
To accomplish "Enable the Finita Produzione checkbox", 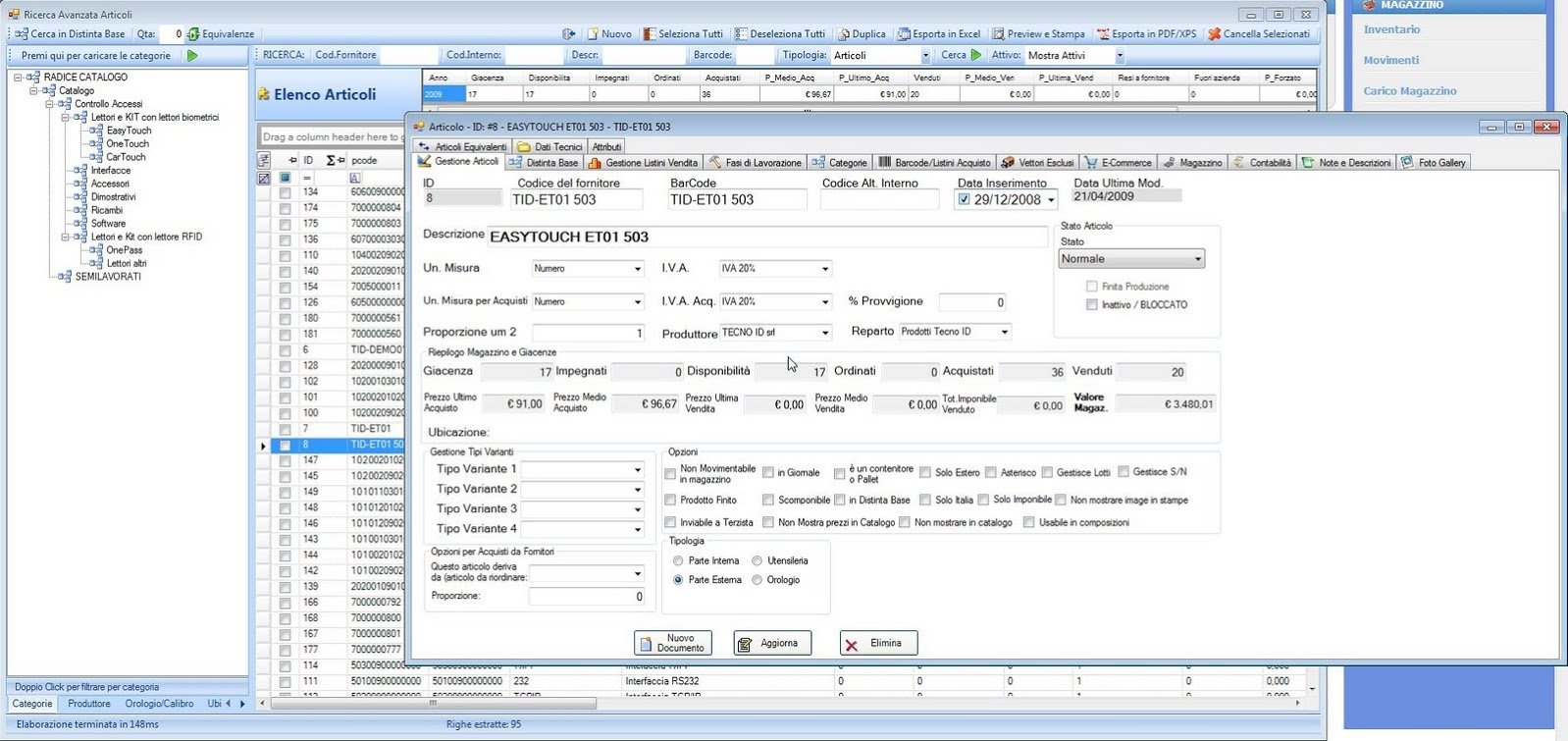I will click(1092, 287).
